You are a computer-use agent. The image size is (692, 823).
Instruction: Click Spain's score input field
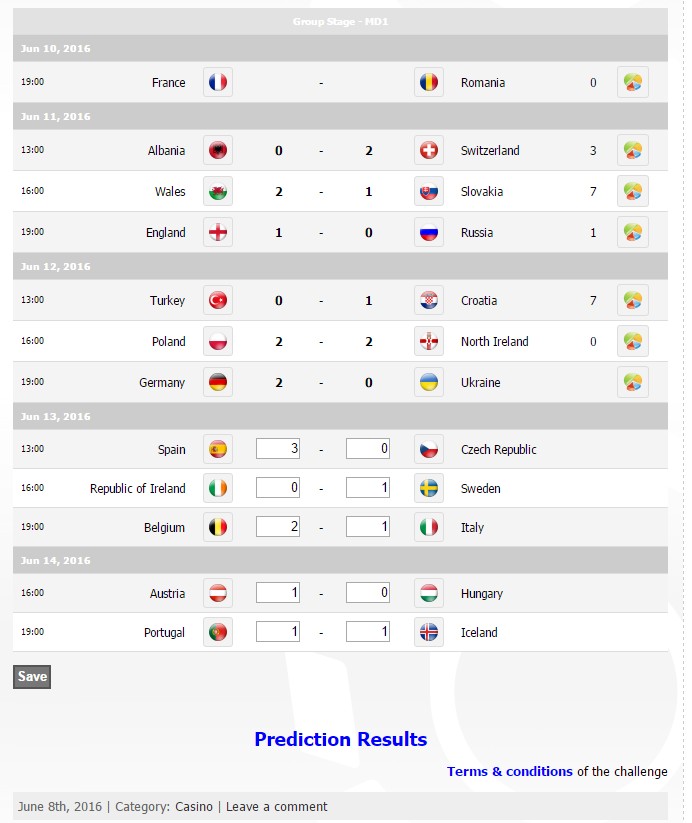click(278, 449)
